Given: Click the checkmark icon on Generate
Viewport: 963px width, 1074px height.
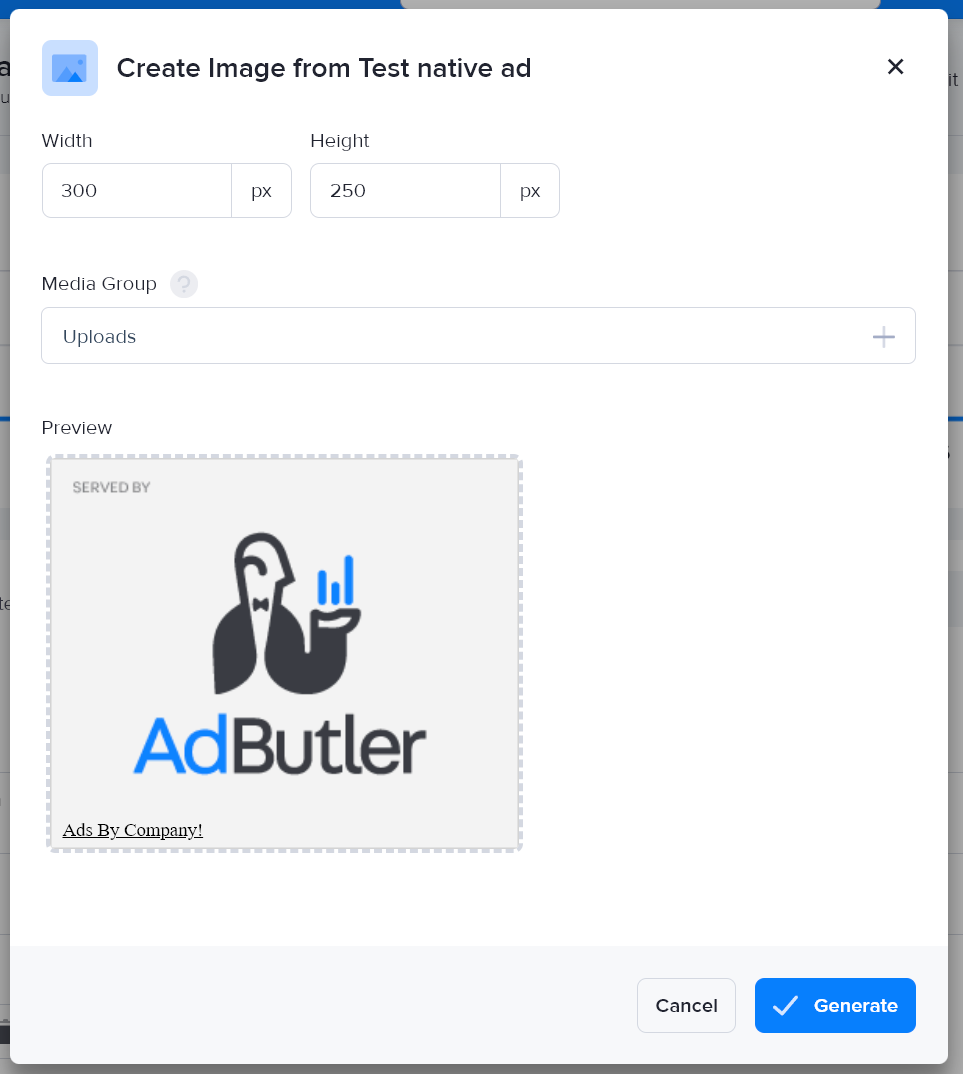Looking at the screenshot, I should (785, 1006).
